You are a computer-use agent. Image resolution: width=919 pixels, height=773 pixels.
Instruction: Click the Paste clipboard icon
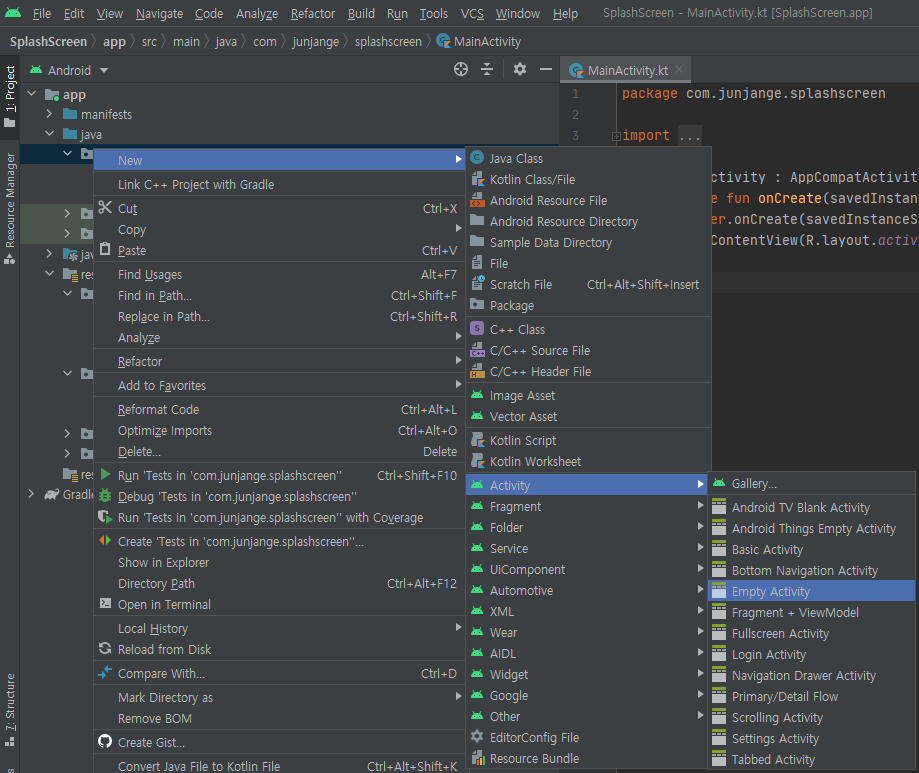105,249
